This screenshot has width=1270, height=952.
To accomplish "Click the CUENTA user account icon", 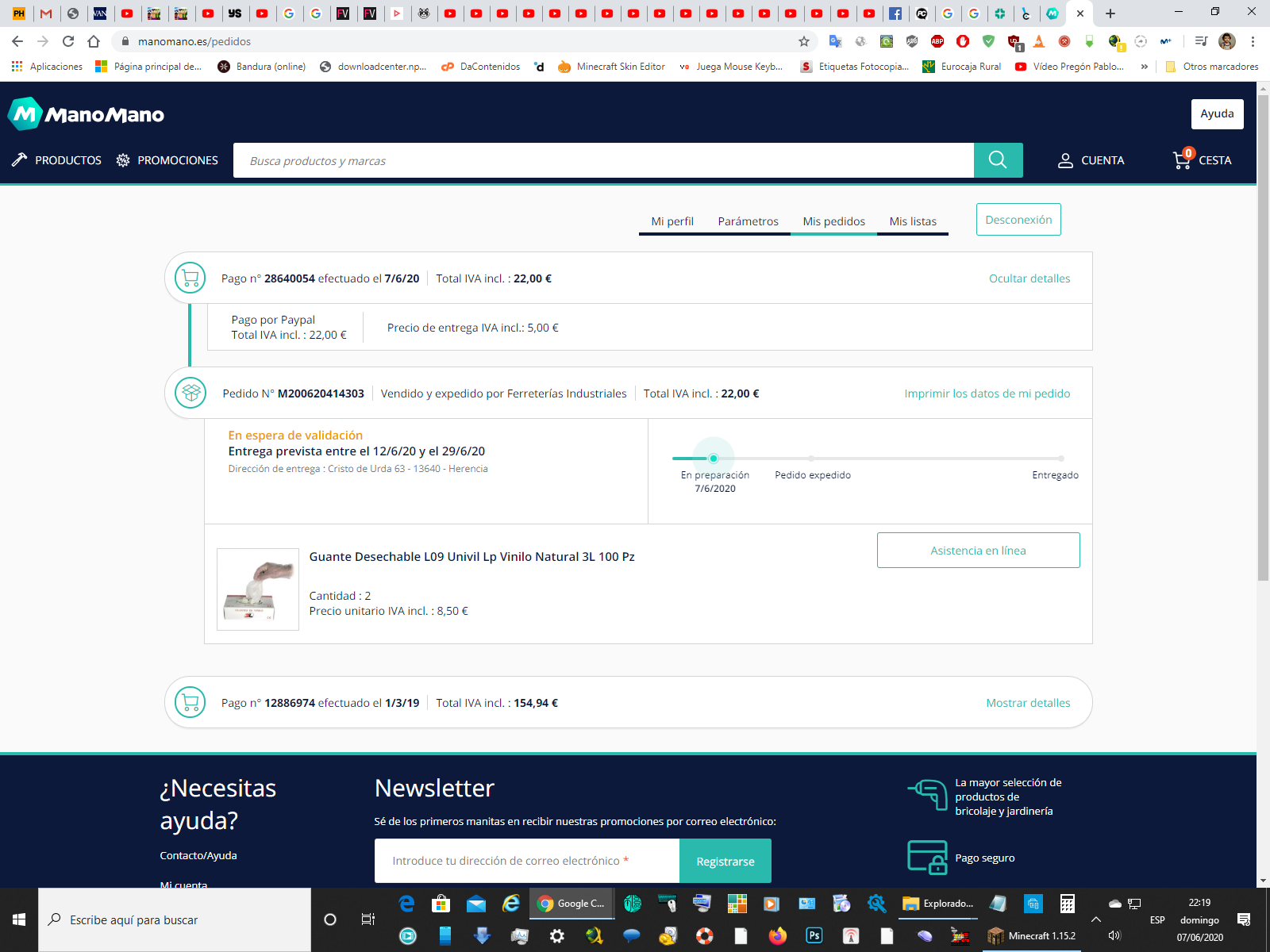I will pos(1065,160).
